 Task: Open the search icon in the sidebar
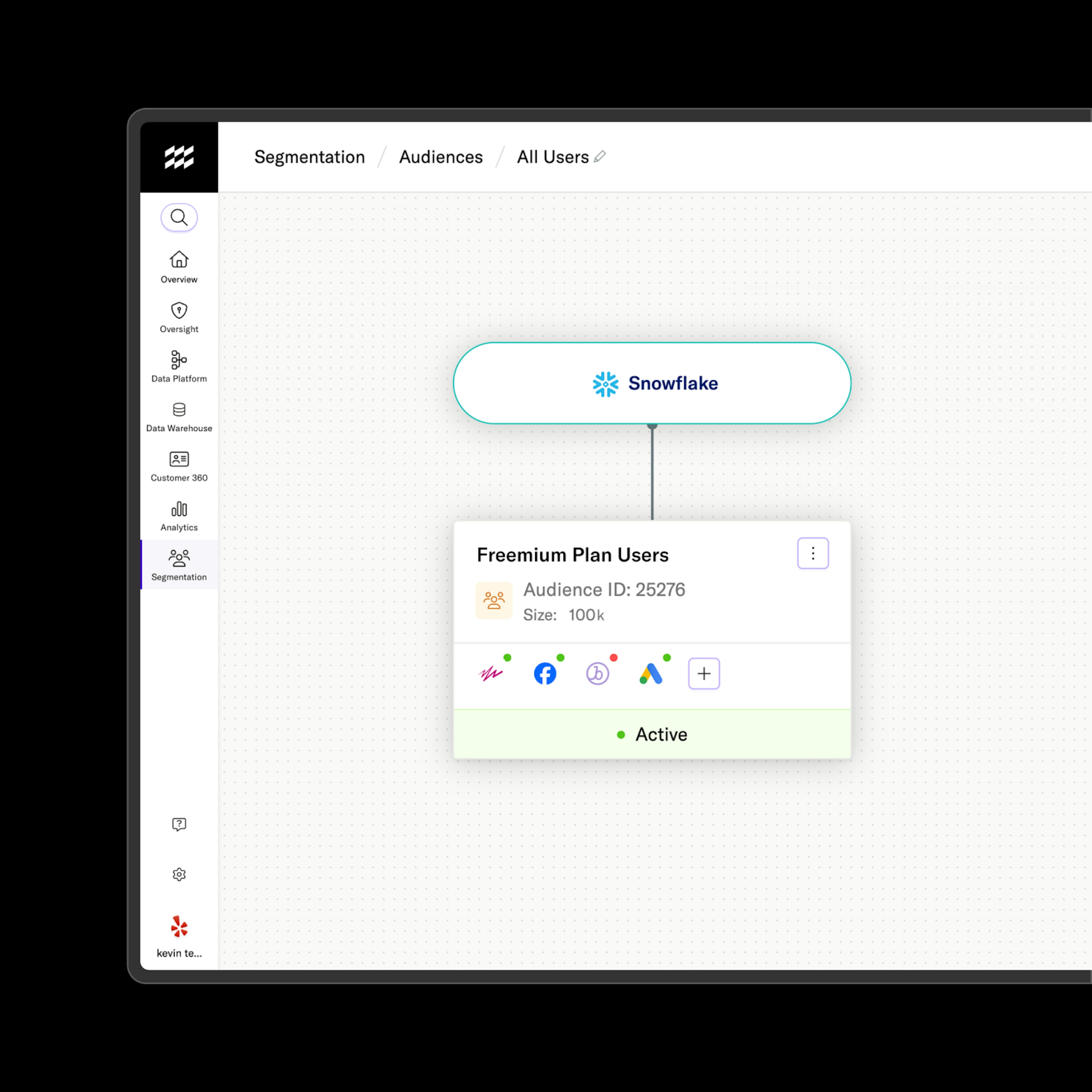[x=179, y=217]
